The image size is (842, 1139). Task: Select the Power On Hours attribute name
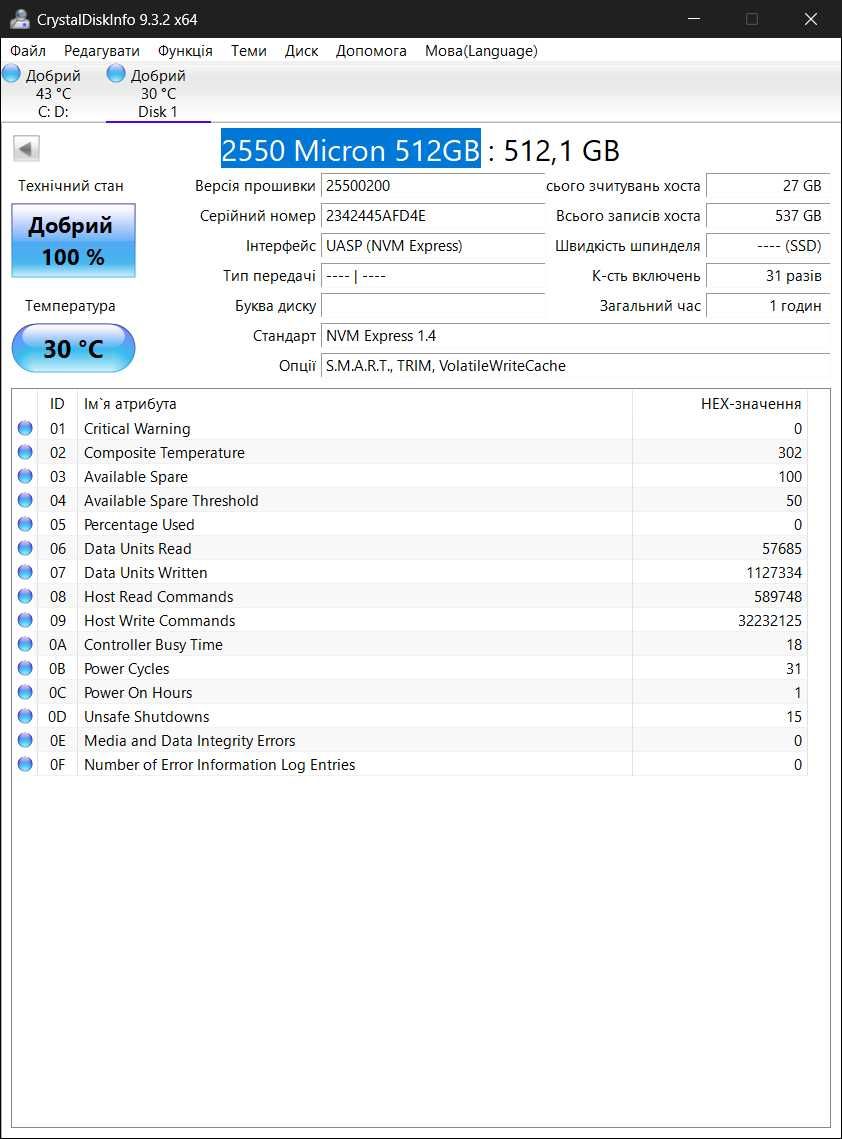tap(138, 692)
